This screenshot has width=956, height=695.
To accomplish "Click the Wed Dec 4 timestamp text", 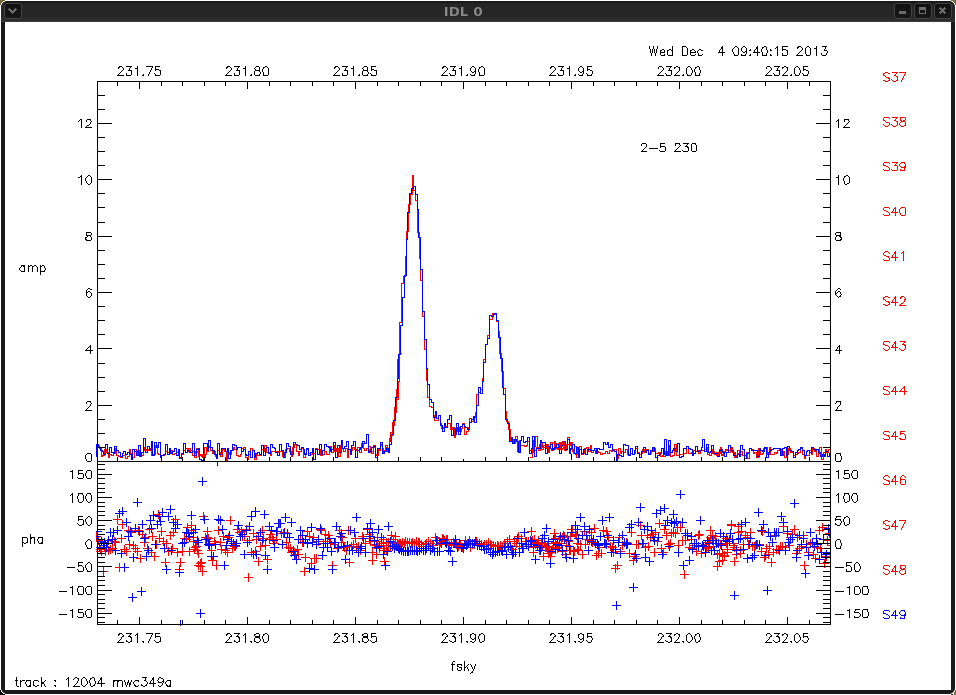I will tap(737, 51).
